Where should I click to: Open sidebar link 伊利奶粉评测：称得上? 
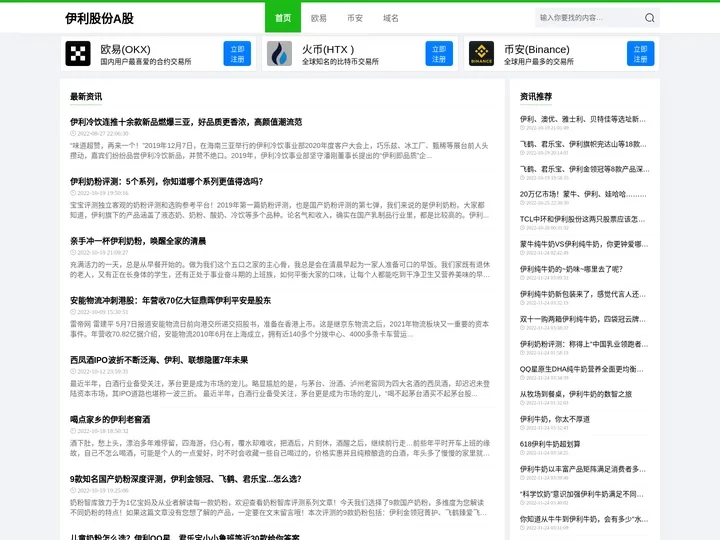[583, 344]
